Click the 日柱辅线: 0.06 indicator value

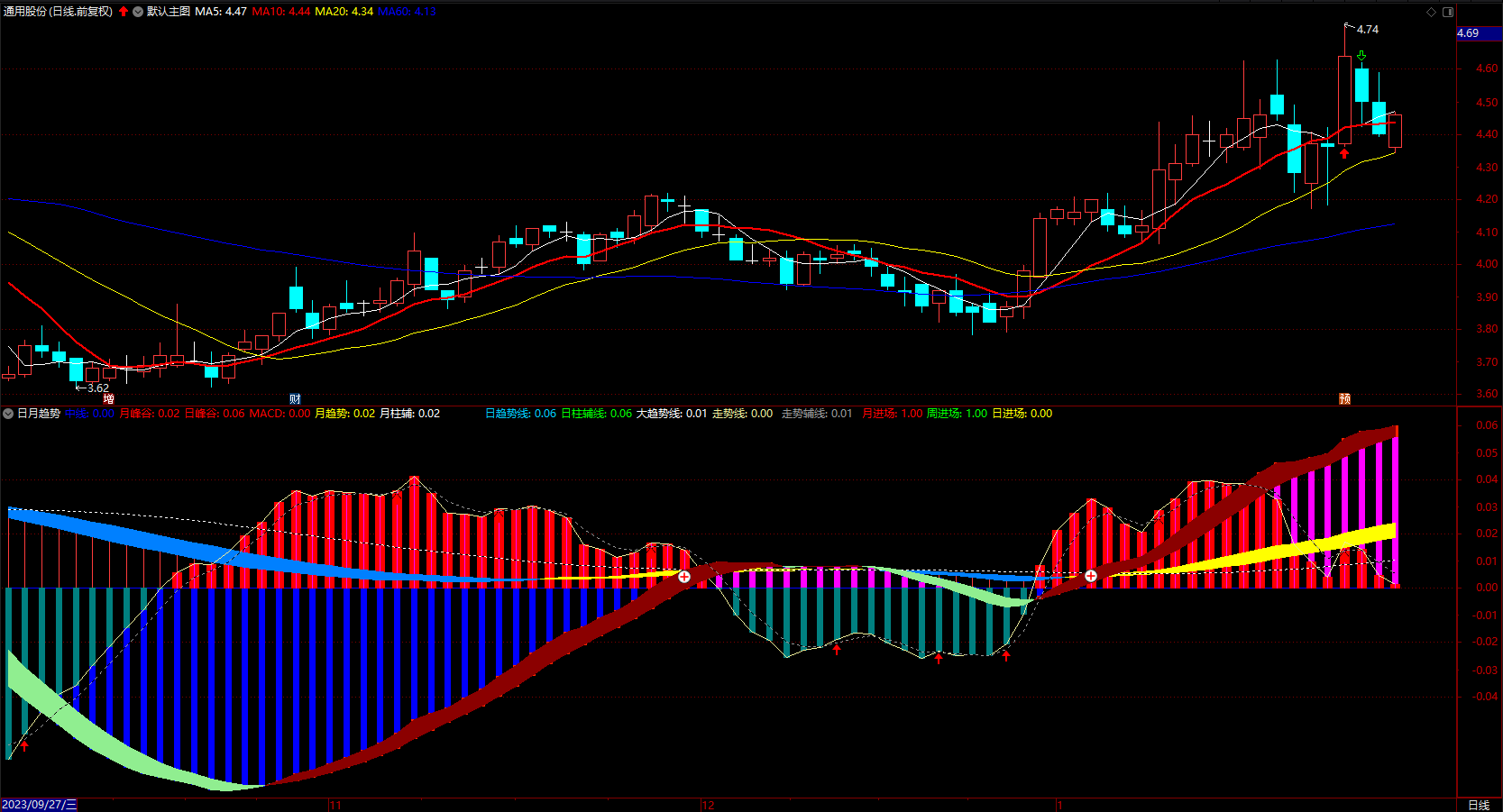pyautogui.click(x=597, y=414)
